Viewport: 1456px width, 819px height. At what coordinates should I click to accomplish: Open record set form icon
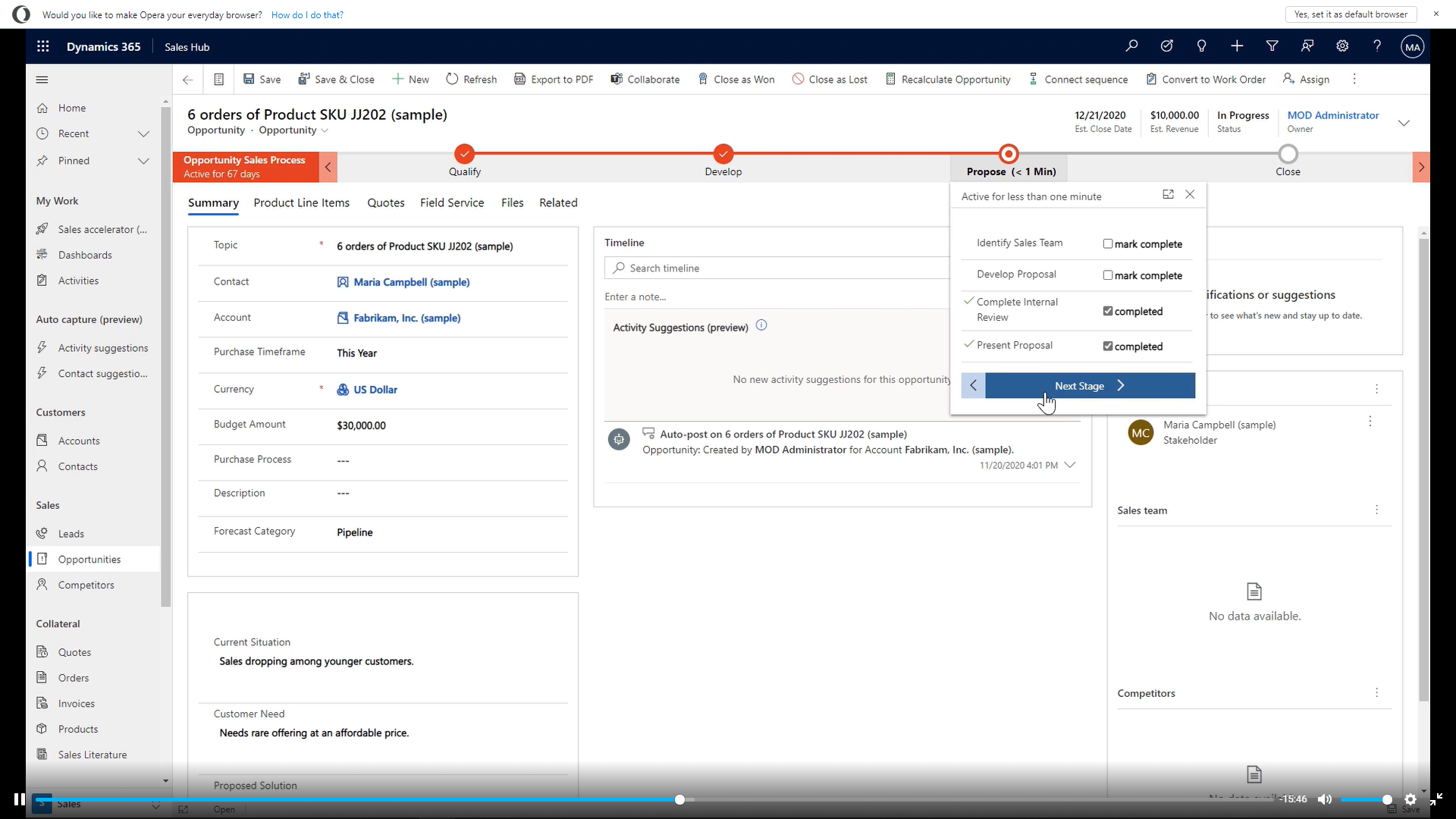point(218,80)
